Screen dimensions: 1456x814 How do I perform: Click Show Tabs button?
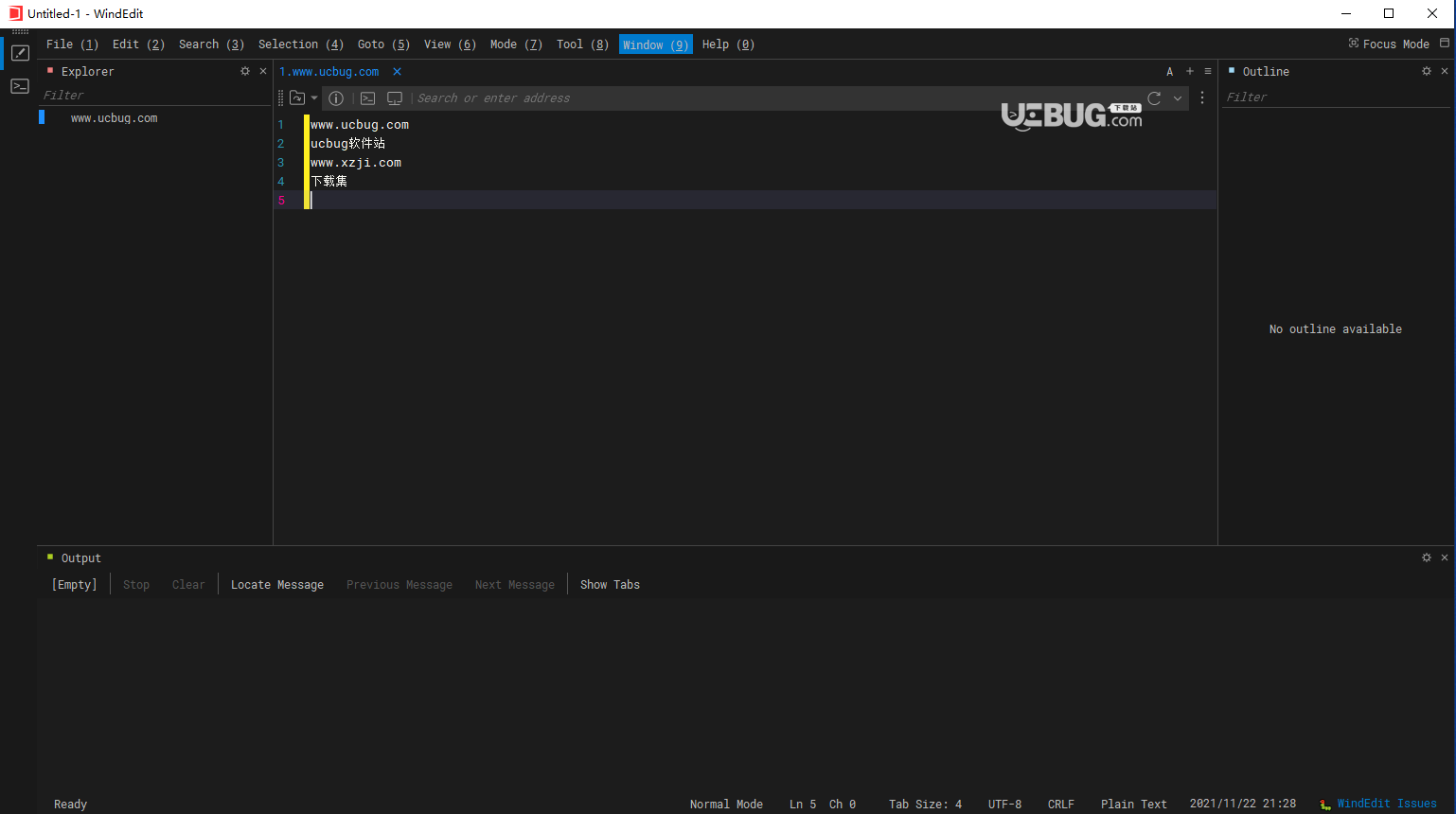pos(610,585)
